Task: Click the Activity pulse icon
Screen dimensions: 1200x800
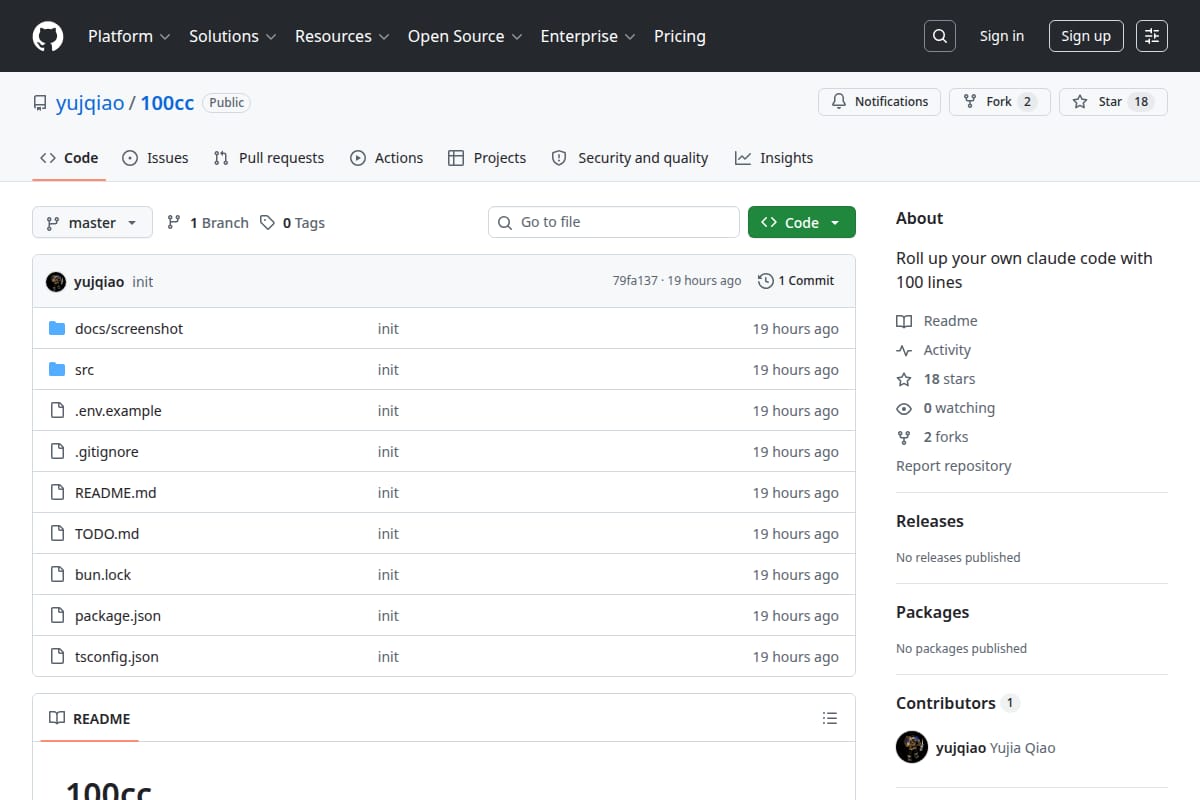Action: click(x=904, y=350)
